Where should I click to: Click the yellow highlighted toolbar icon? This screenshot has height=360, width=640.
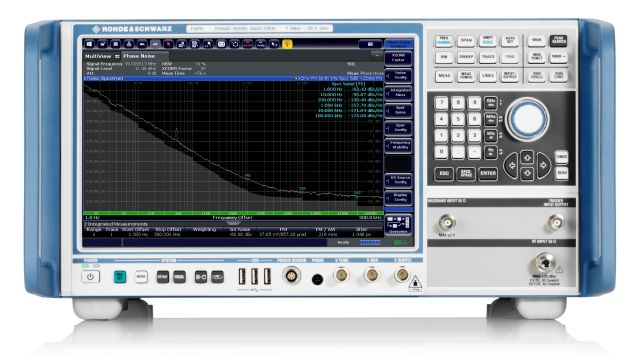coord(287,44)
